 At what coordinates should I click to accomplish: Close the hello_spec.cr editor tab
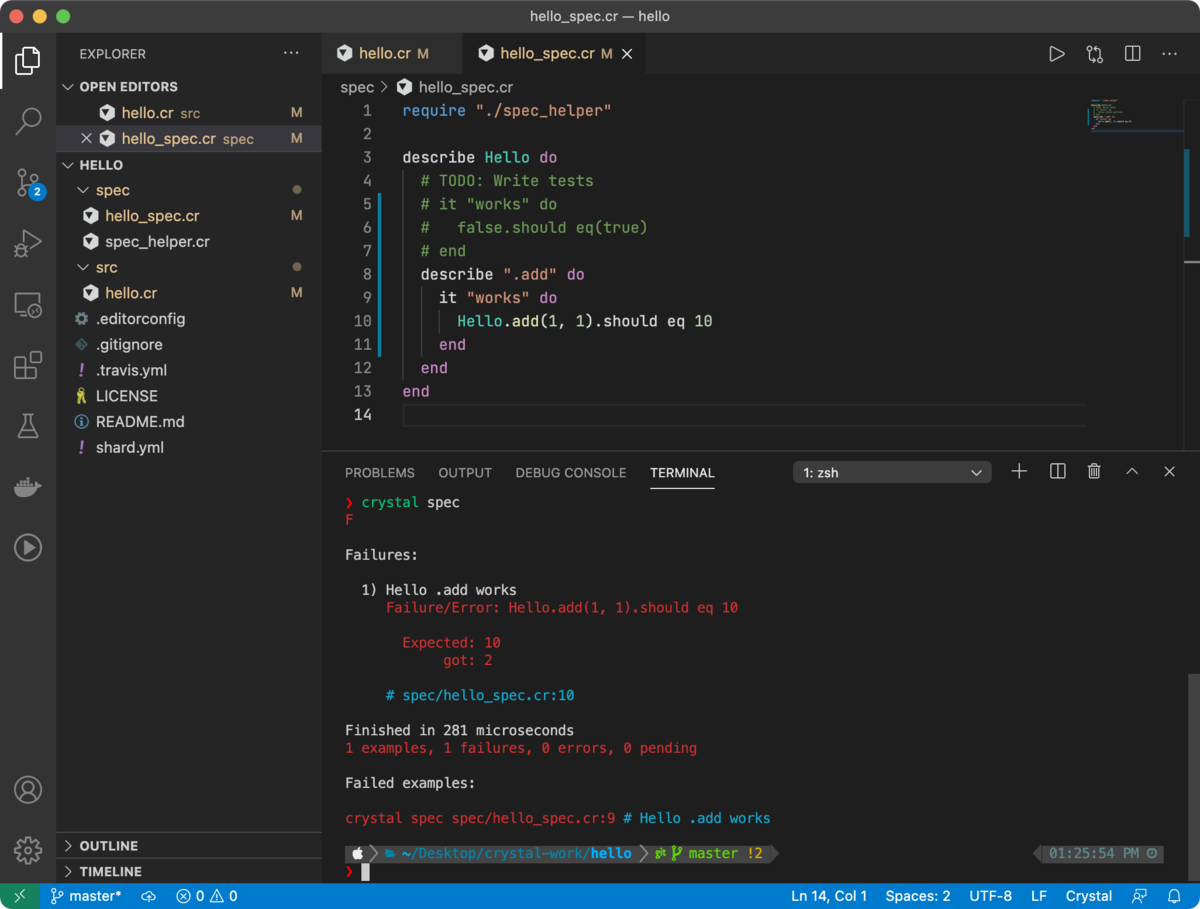coord(627,54)
